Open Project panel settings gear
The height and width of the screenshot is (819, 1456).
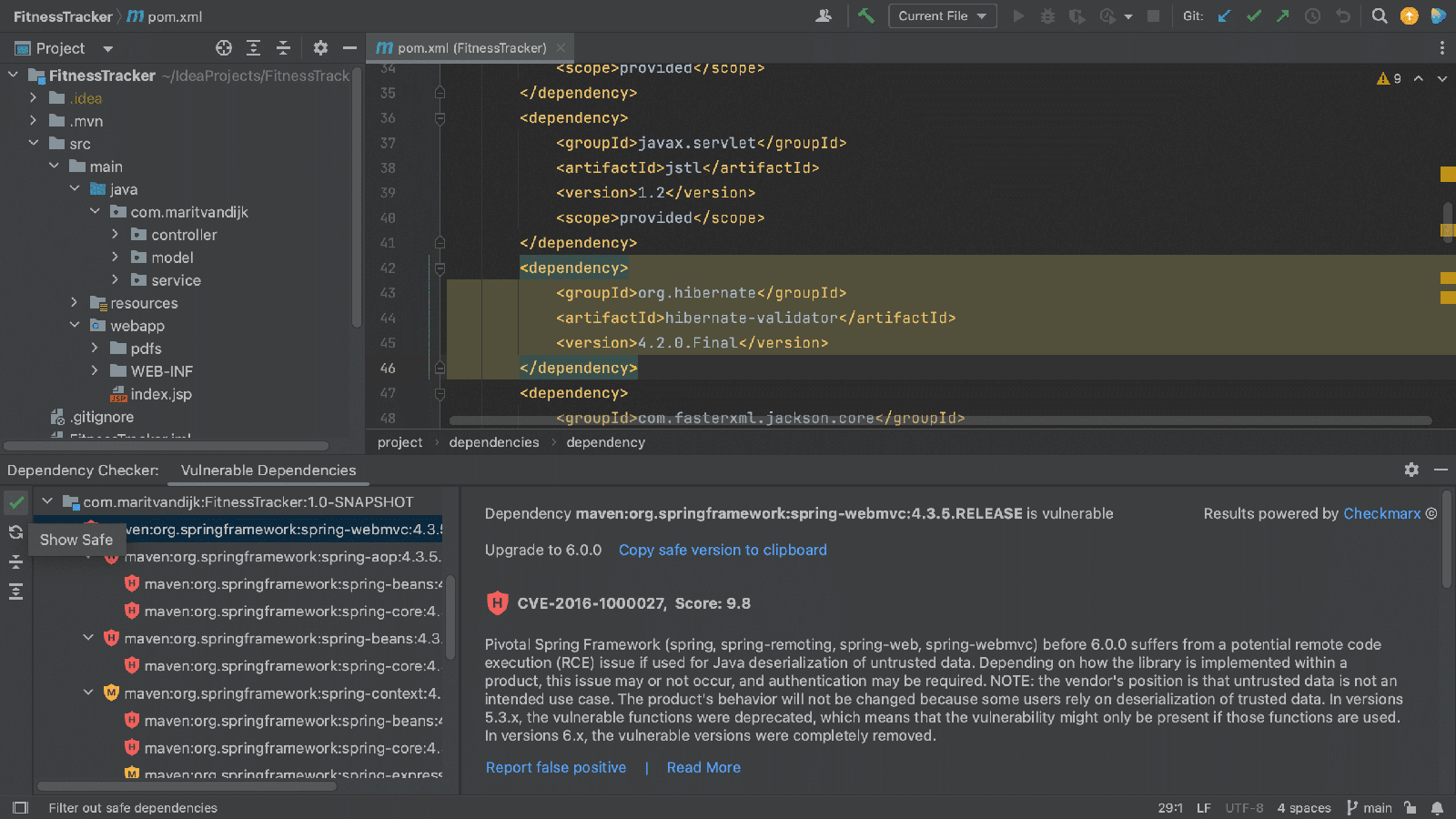pos(320,47)
